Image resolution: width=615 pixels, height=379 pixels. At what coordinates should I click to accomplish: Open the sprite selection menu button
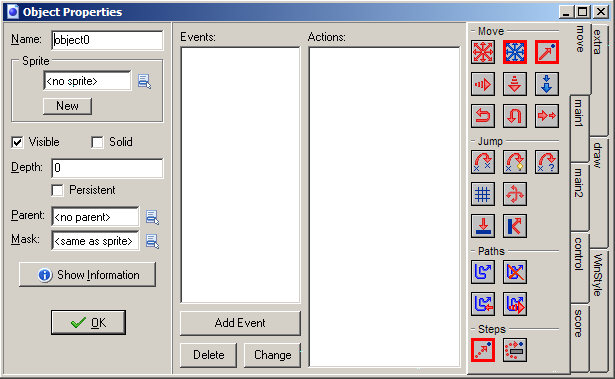144,81
